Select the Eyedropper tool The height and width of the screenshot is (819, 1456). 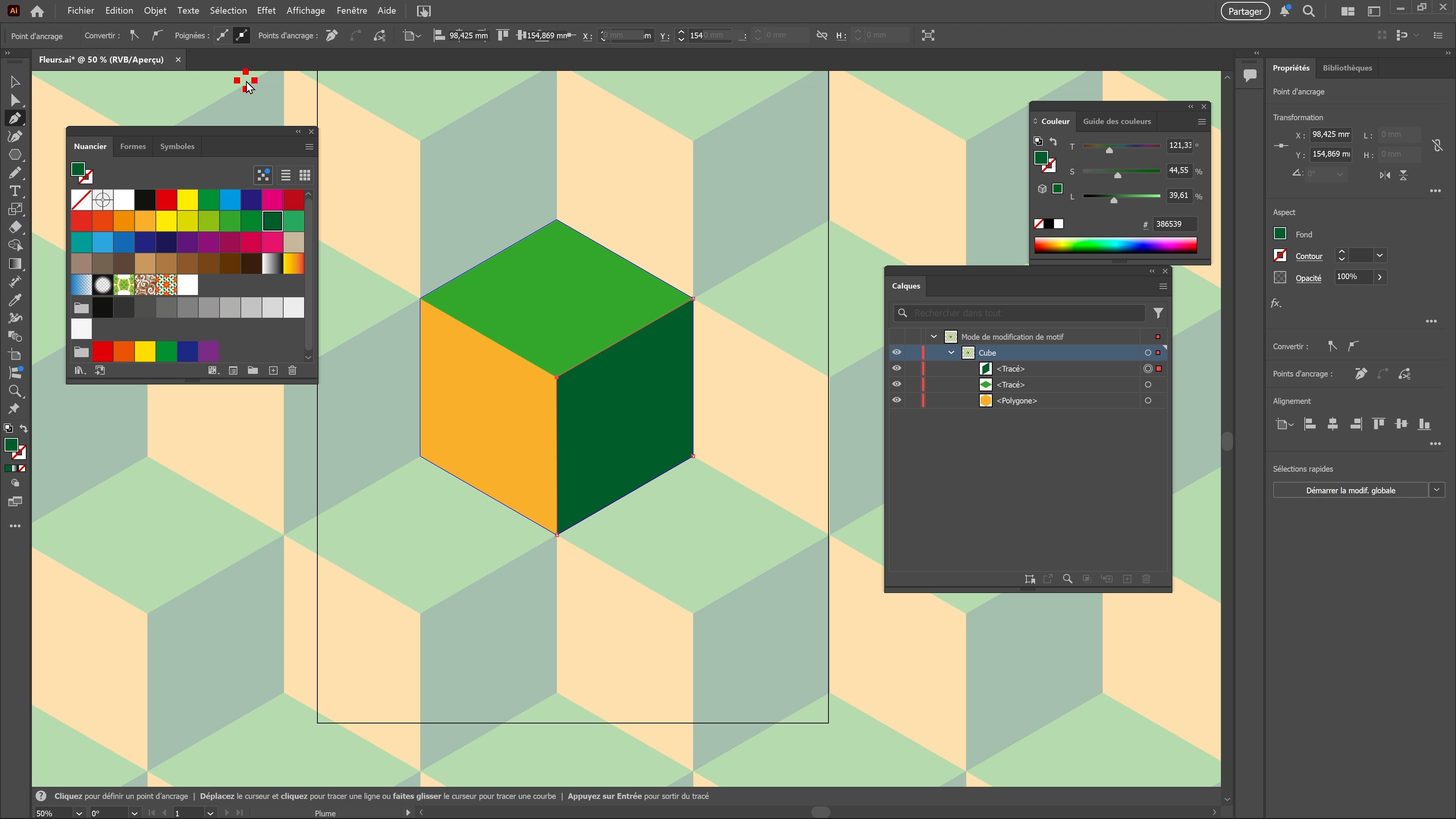[x=15, y=300]
